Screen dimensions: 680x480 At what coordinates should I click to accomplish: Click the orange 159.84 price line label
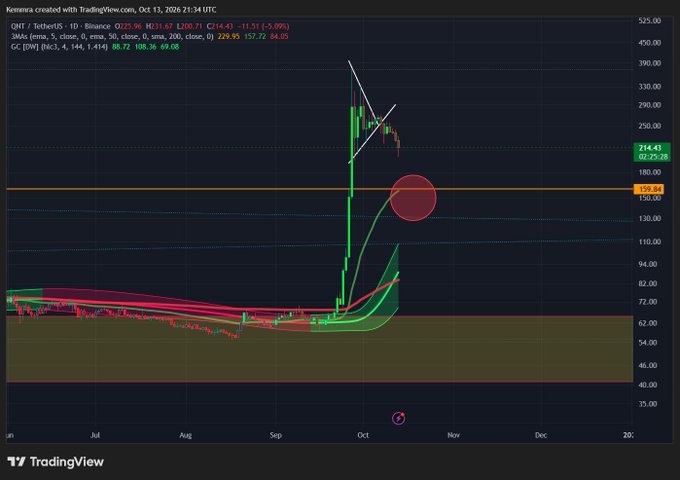[650, 189]
